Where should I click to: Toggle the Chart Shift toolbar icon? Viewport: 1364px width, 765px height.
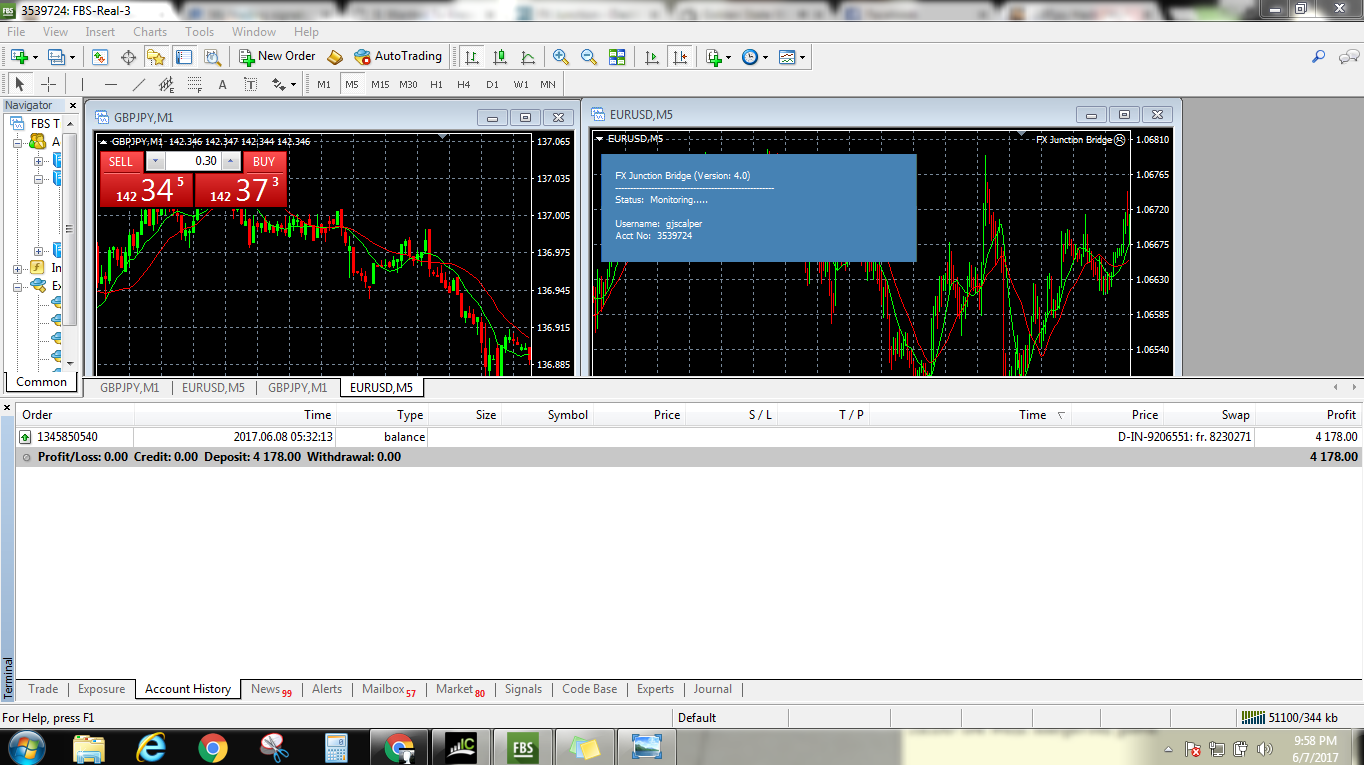coord(680,57)
